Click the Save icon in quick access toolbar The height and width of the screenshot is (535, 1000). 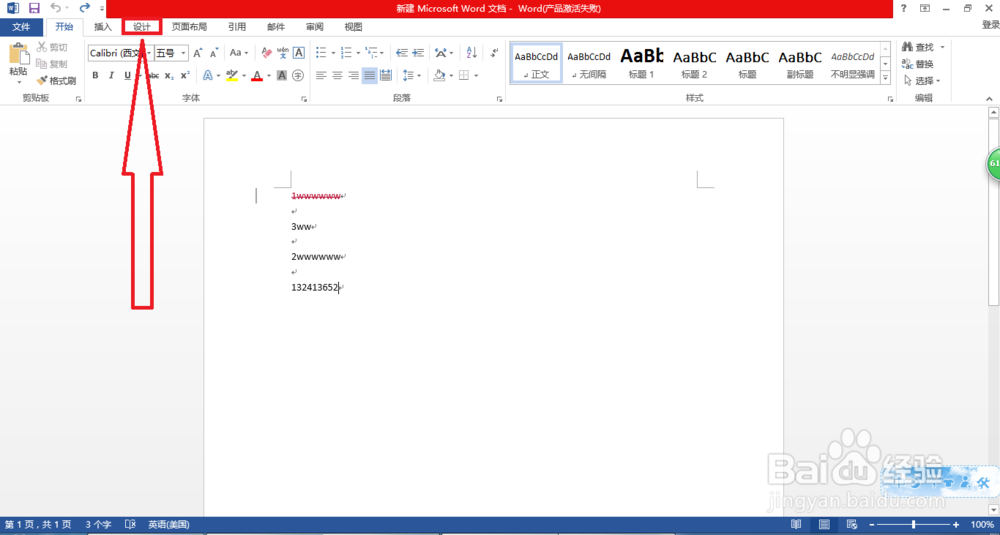tap(34, 8)
